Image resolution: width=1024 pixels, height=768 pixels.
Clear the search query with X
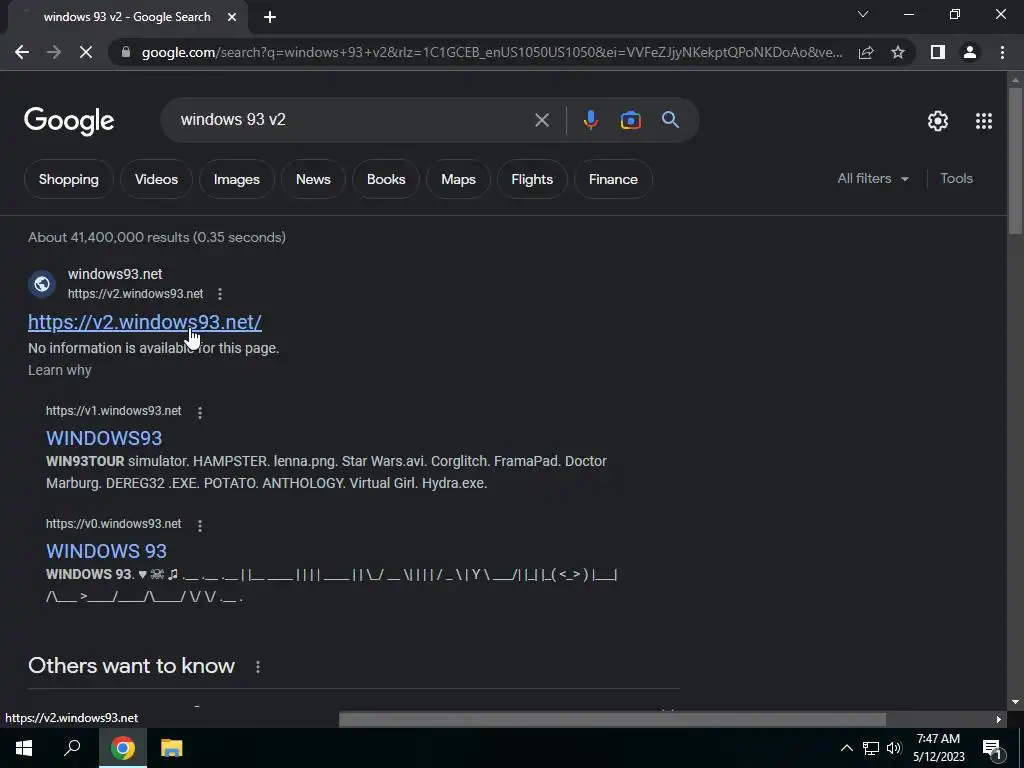coord(541,120)
